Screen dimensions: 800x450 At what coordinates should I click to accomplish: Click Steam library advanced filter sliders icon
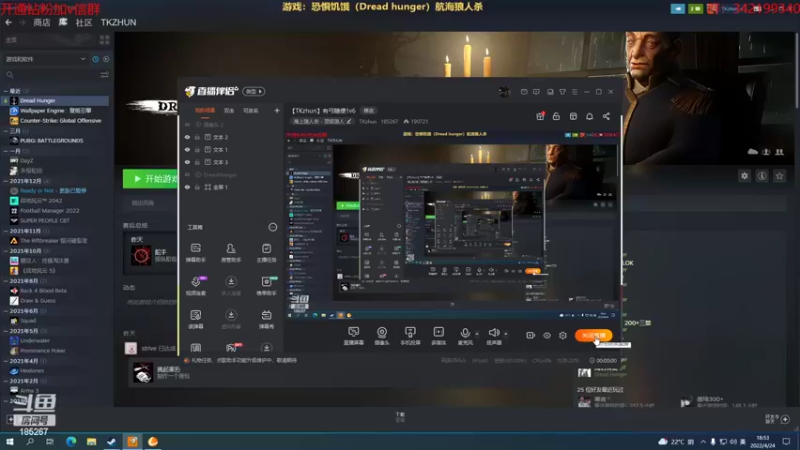coord(105,75)
